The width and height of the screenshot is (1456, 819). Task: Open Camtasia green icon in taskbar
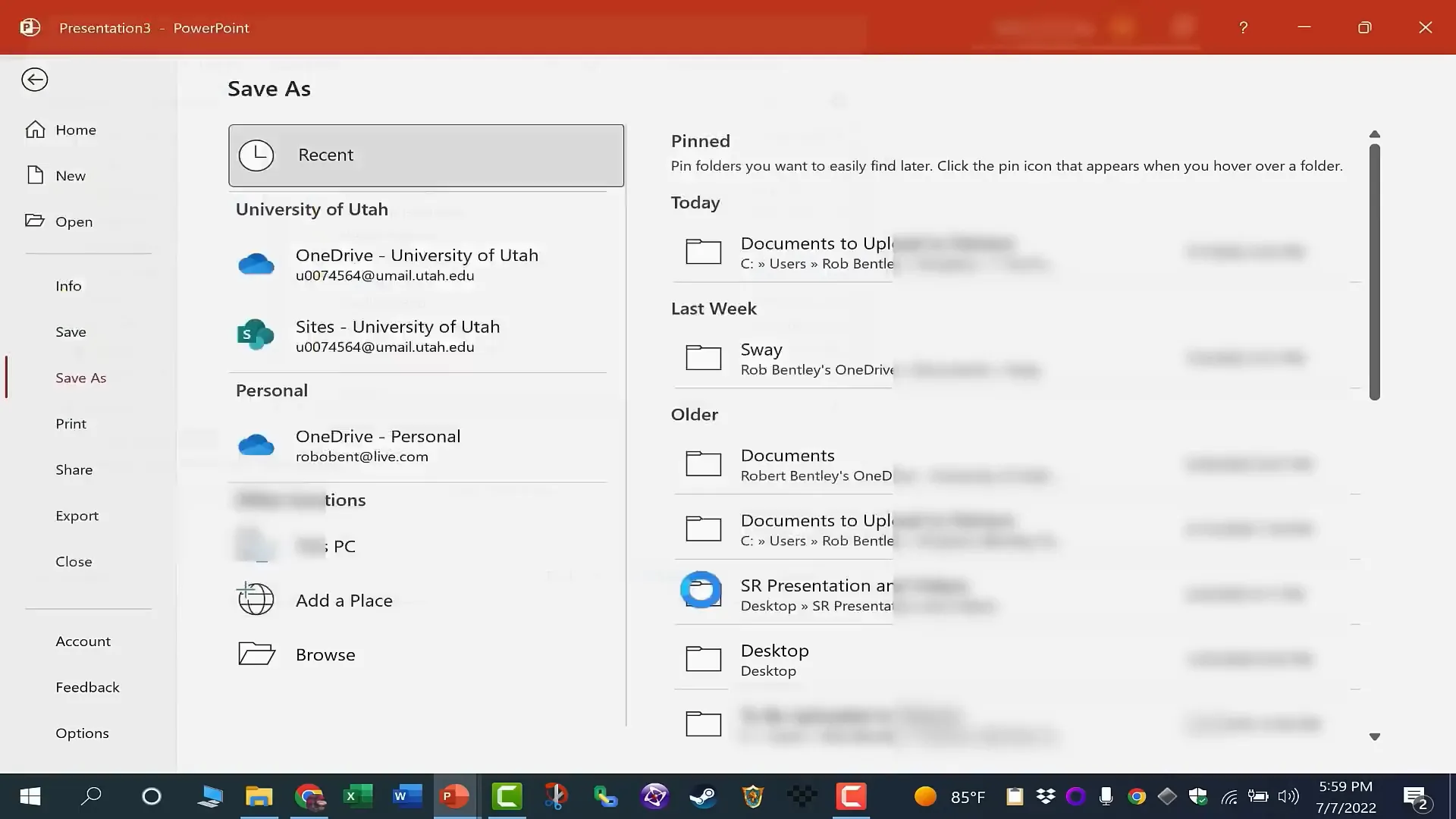coord(507,796)
